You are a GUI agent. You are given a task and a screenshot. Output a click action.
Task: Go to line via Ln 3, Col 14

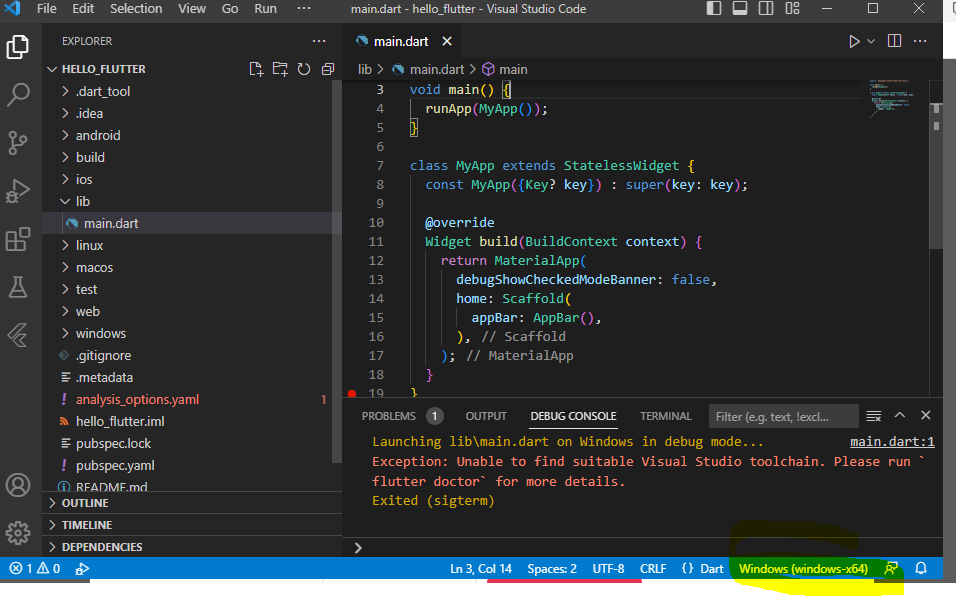pos(481,569)
